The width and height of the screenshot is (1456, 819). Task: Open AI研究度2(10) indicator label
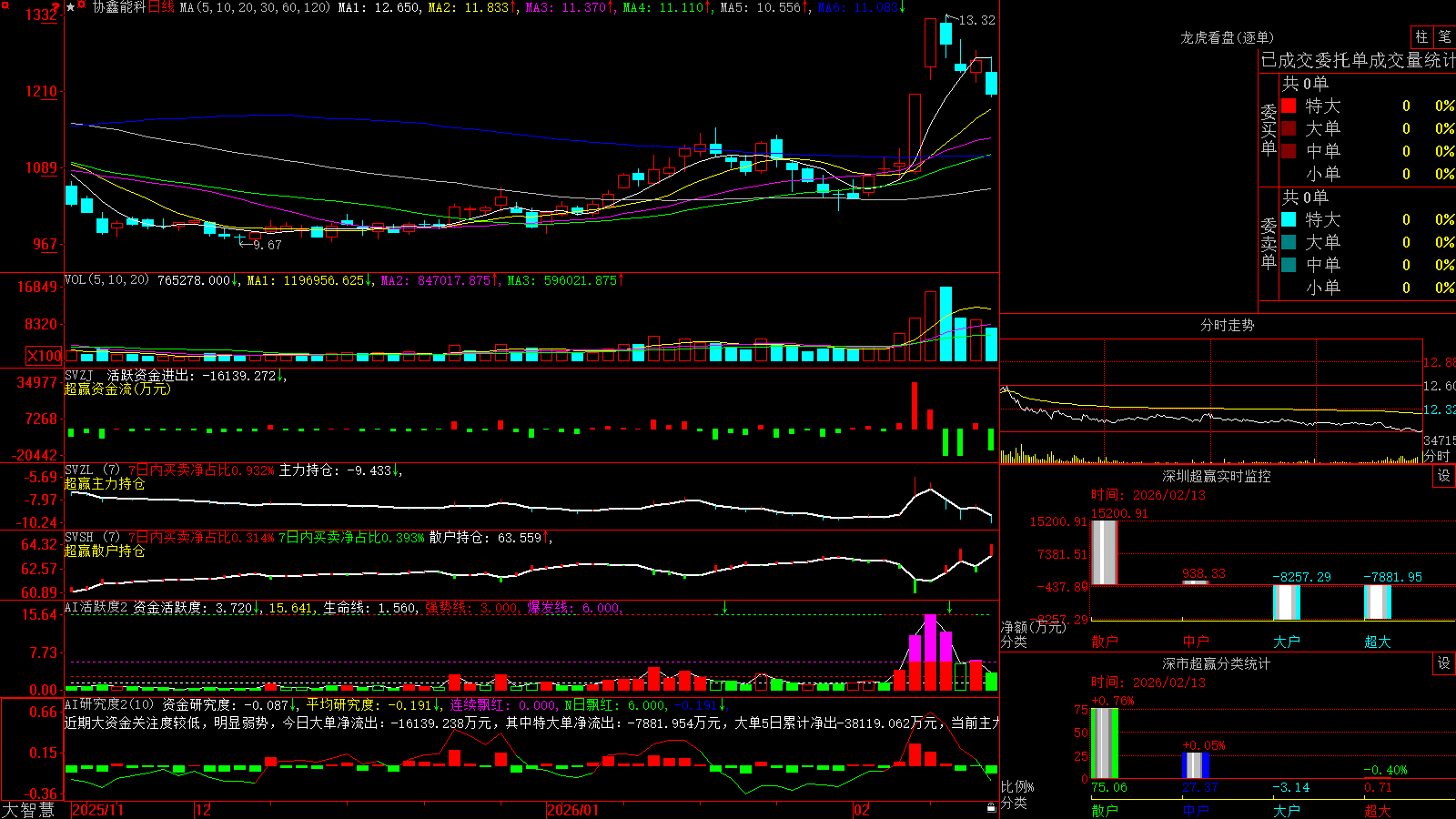click(109, 704)
